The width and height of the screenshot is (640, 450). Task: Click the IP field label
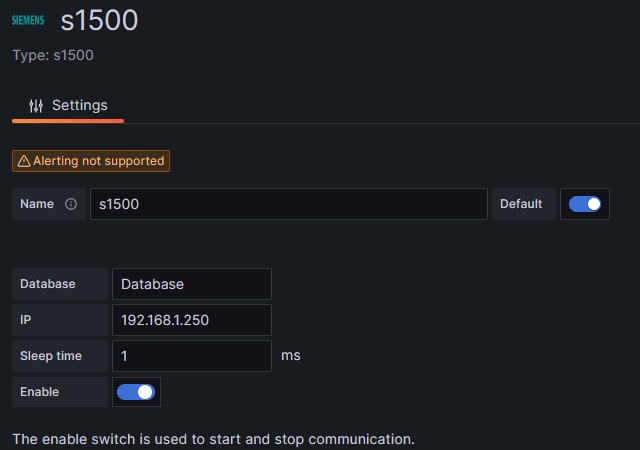tap(26, 320)
